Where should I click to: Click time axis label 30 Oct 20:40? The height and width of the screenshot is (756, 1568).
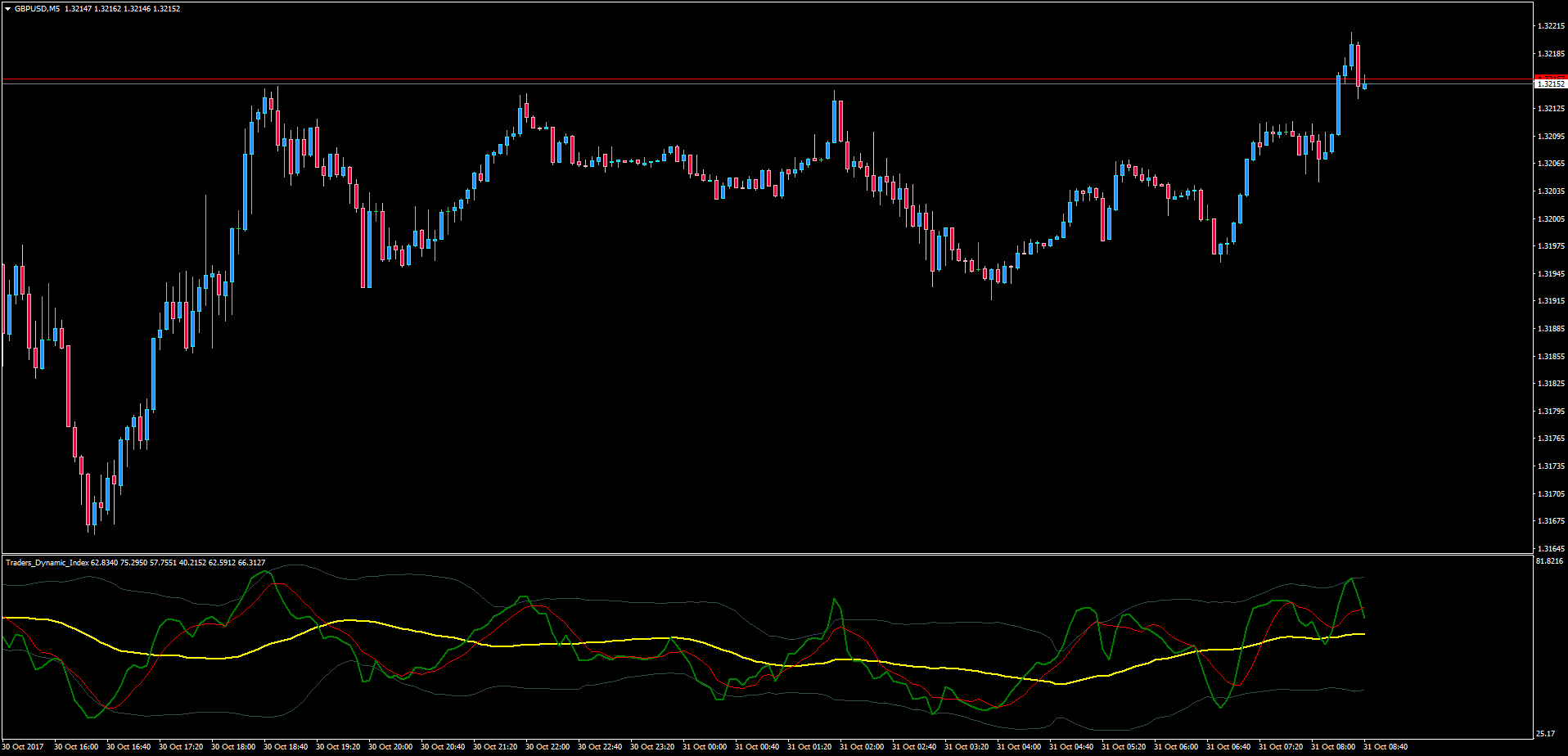pyautogui.click(x=443, y=747)
